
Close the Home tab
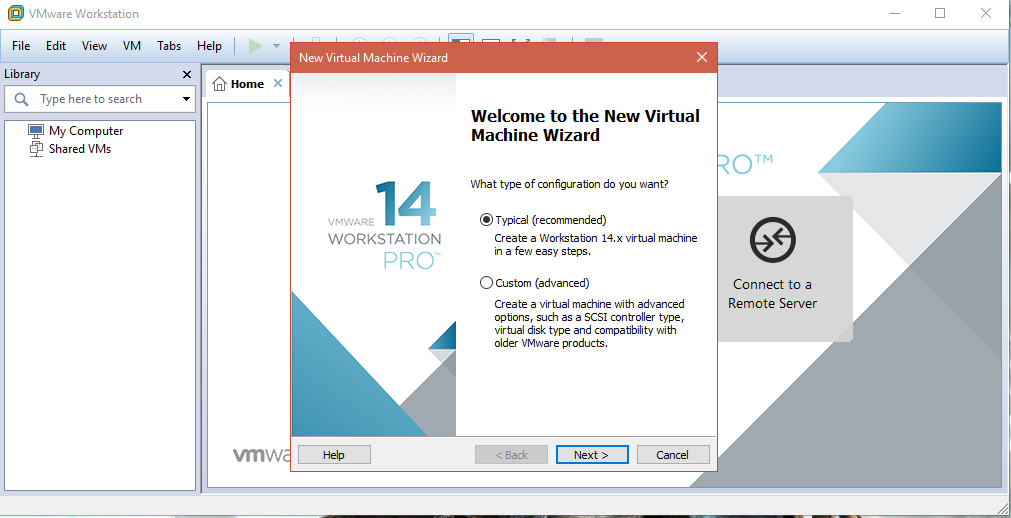[278, 83]
